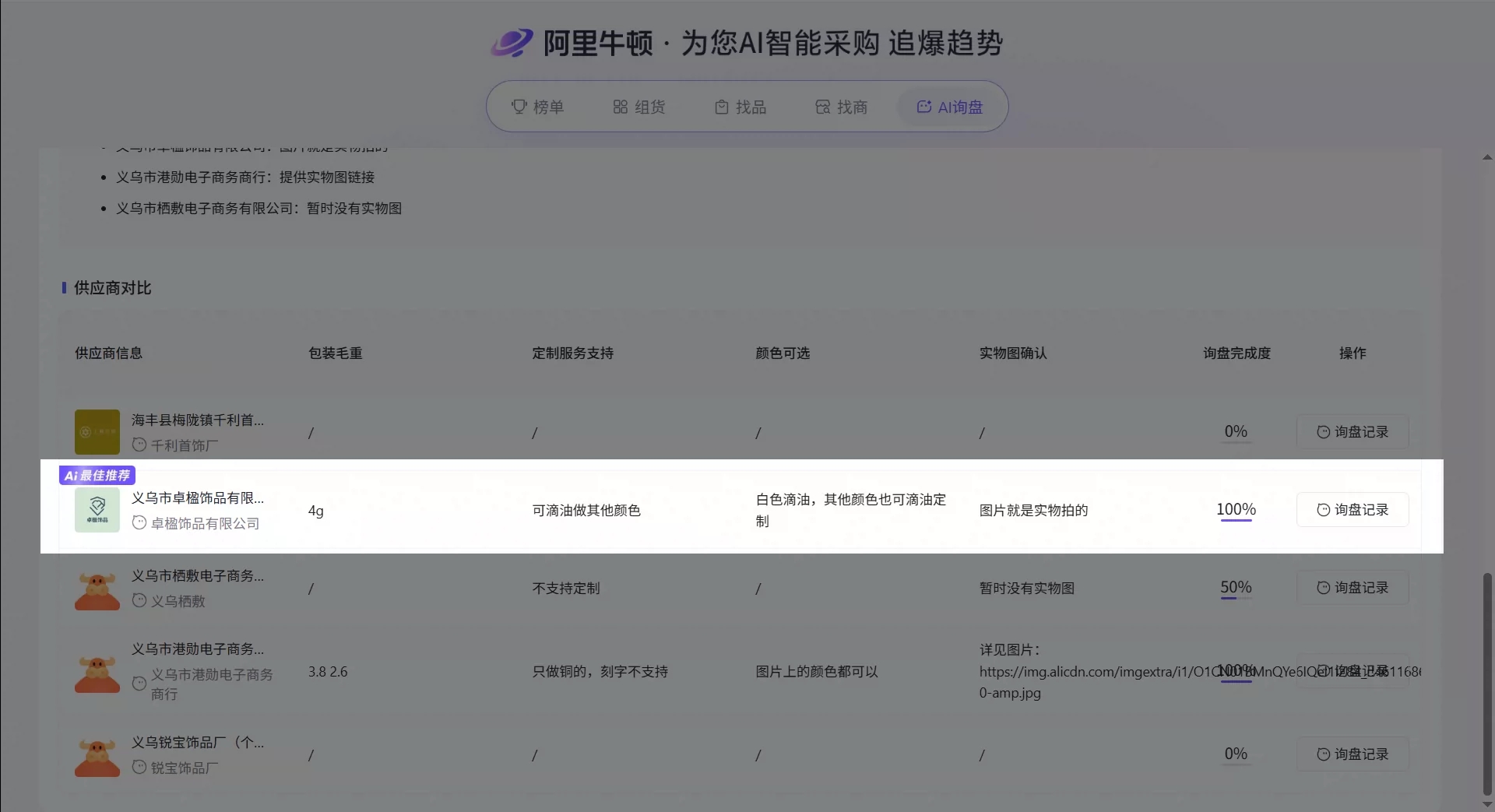Click the 锐宝饰品厂 bull avatar icon
Viewport: 1495px width, 812px height.
(x=97, y=758)
